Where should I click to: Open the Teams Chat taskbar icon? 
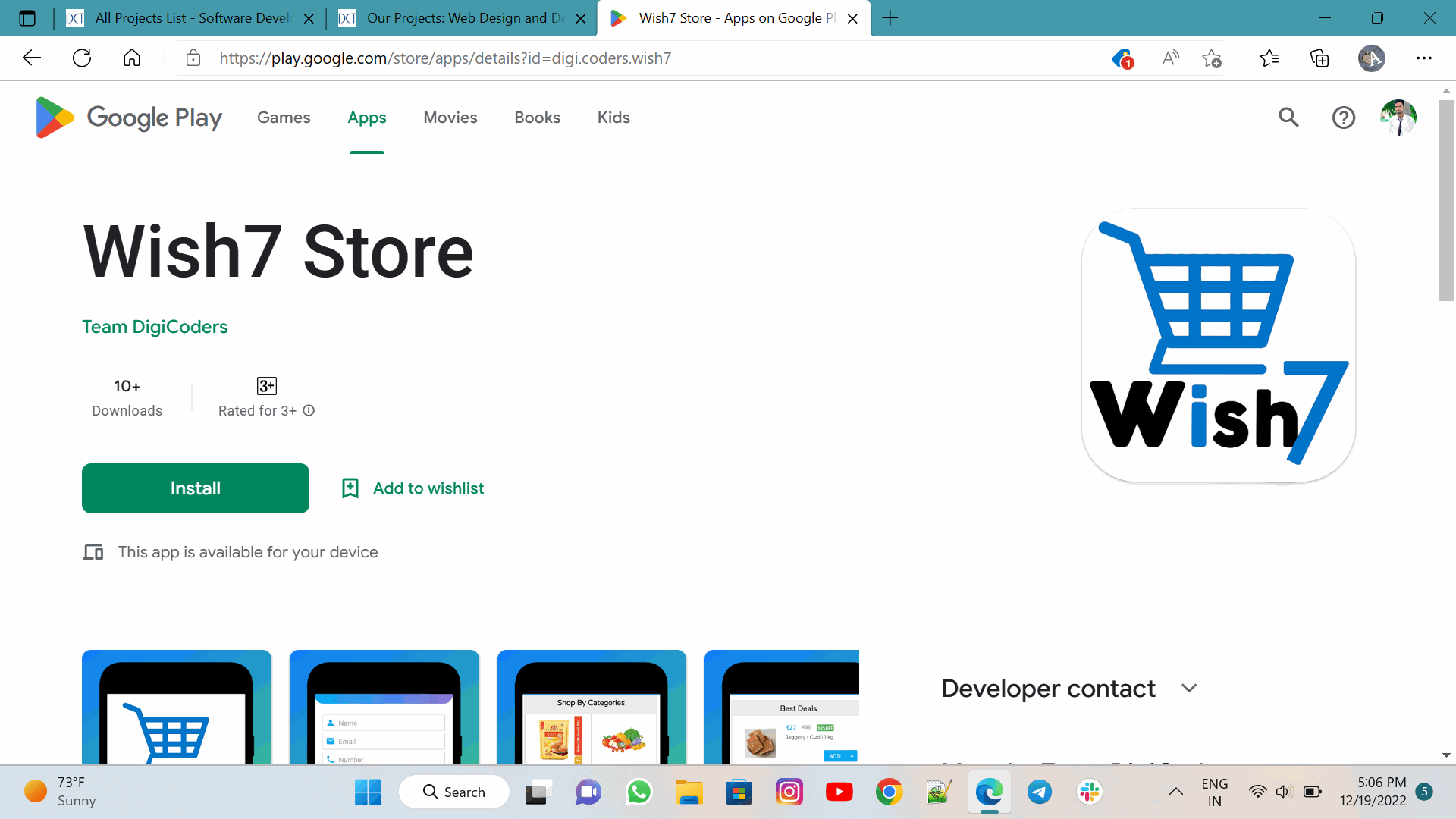[x=588, y=792]
